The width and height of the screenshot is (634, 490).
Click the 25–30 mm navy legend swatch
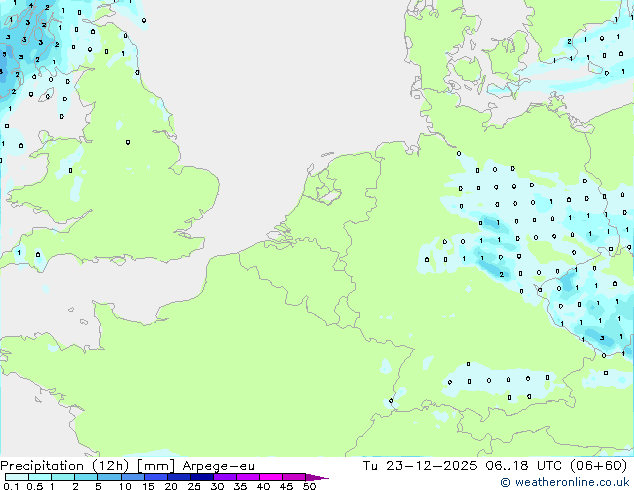[x=201, y=477]
